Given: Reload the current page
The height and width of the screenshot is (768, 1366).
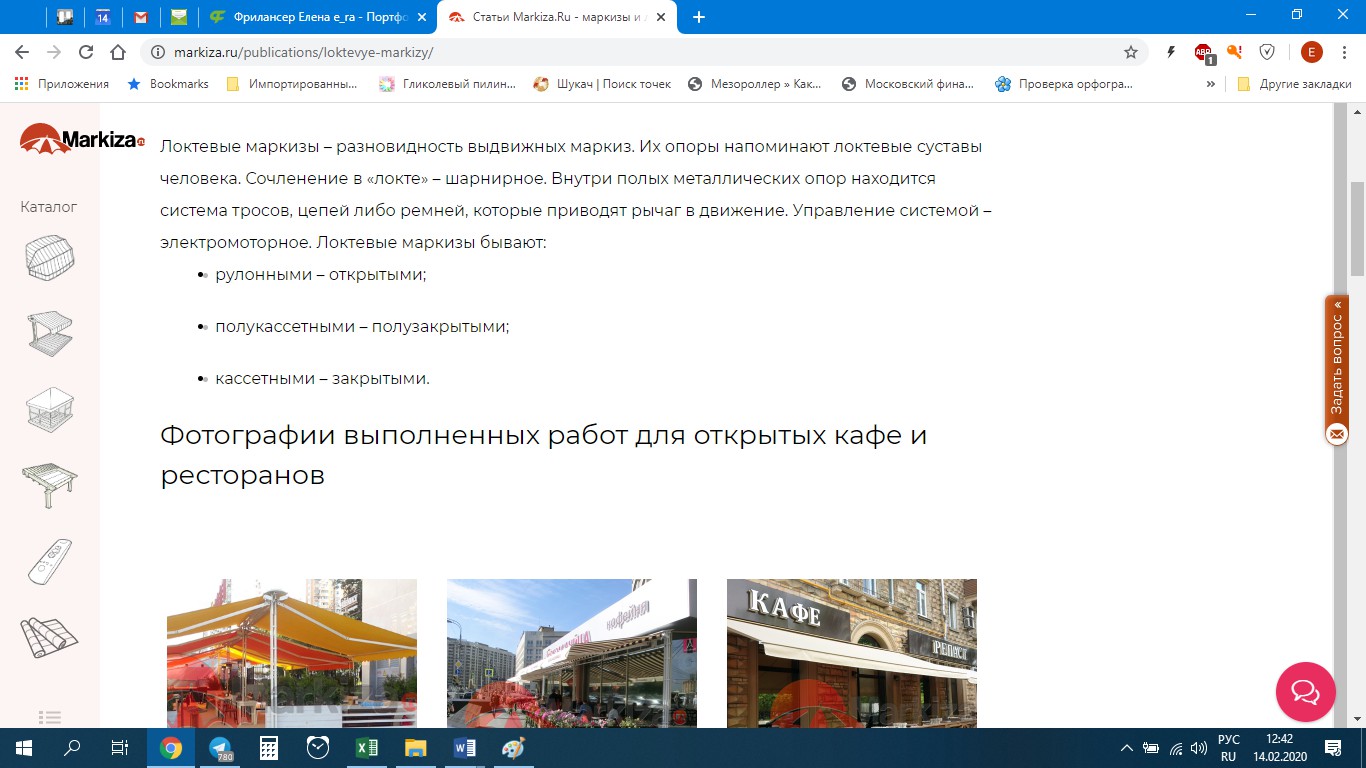Looking at the screenshot, I should tap(86, 52).
